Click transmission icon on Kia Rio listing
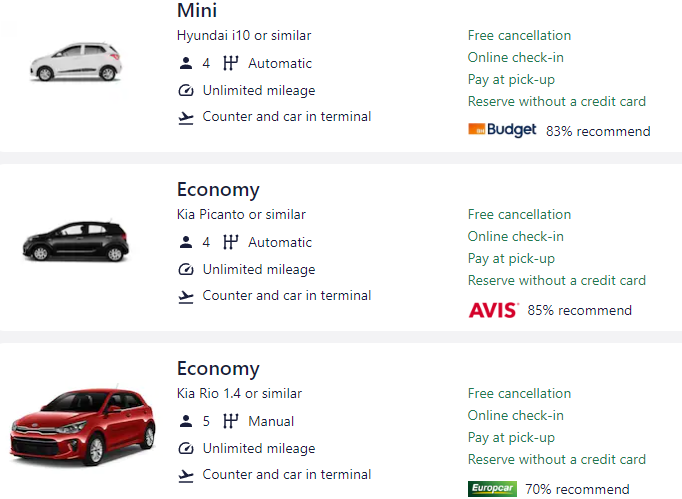This screenshot has width=682, height=499. tap(231, 421)
